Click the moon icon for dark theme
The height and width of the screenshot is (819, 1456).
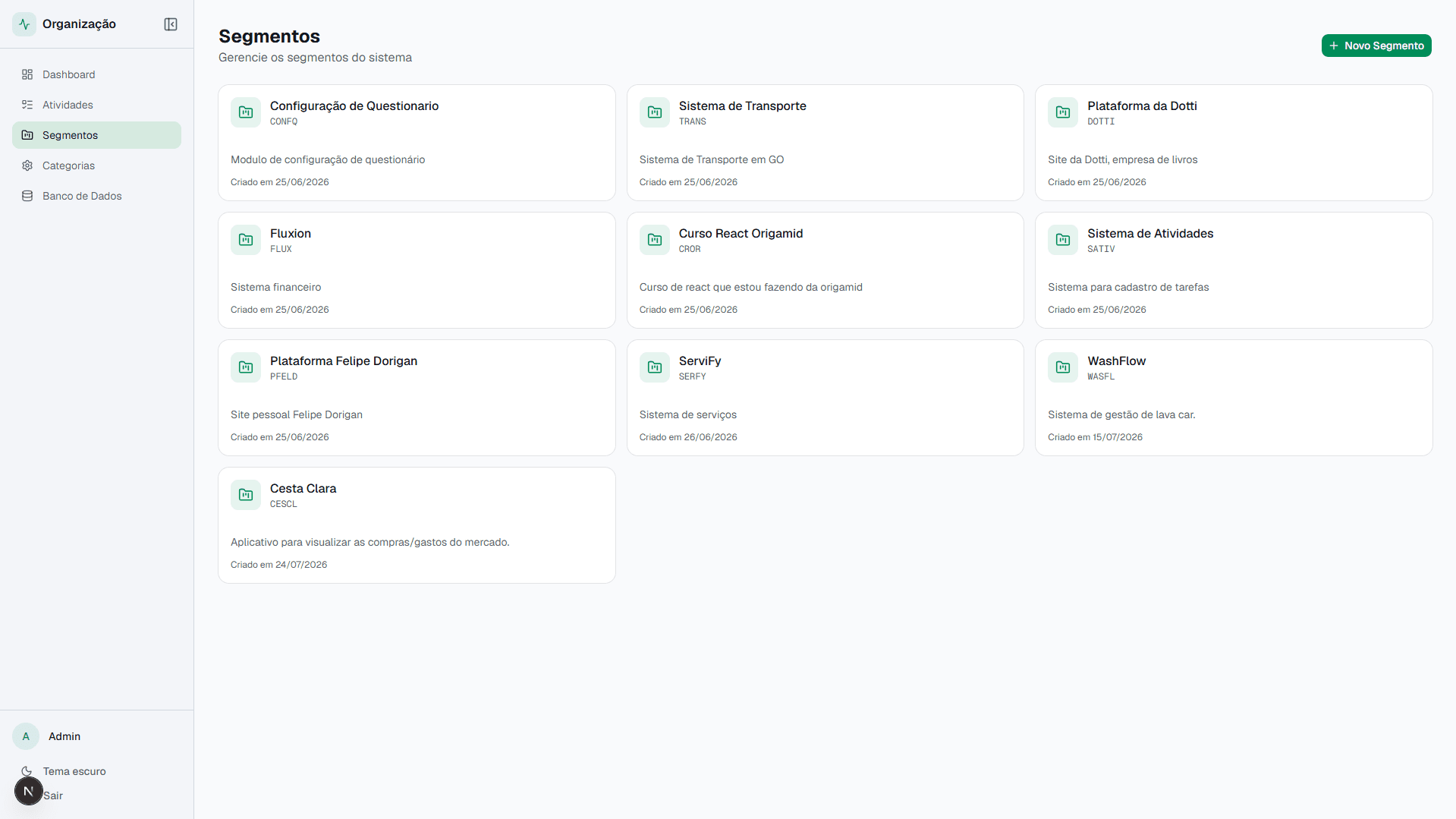[x=27, y=770]
